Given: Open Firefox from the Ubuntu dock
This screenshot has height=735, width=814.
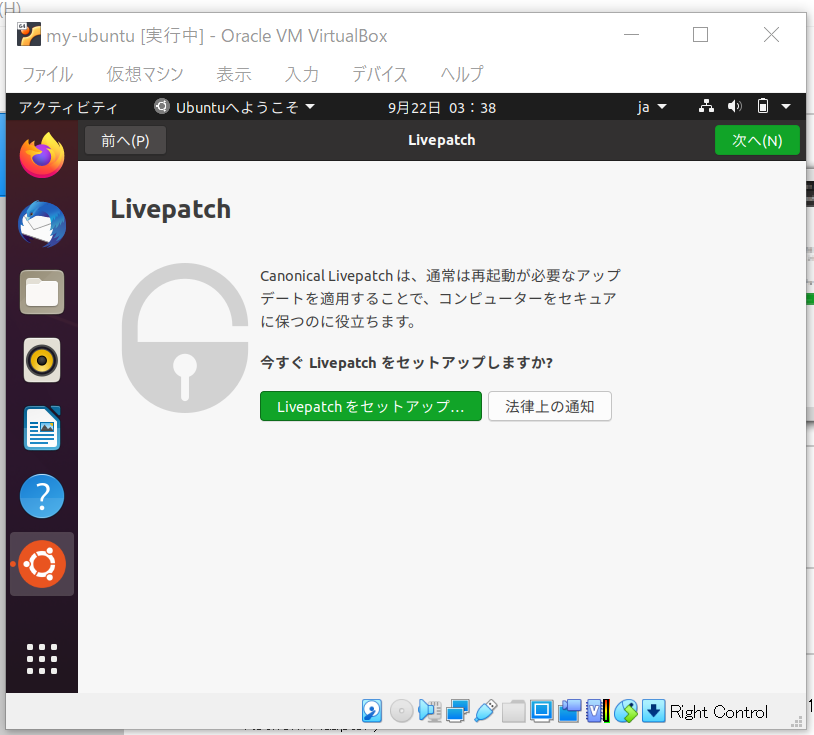Looking at the screenshot, I should pos(42,155).
